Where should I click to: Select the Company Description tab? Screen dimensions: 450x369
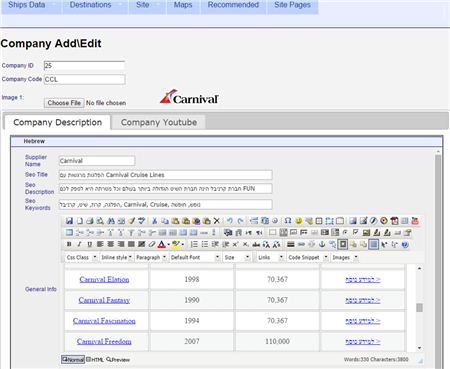pos(57,122)
